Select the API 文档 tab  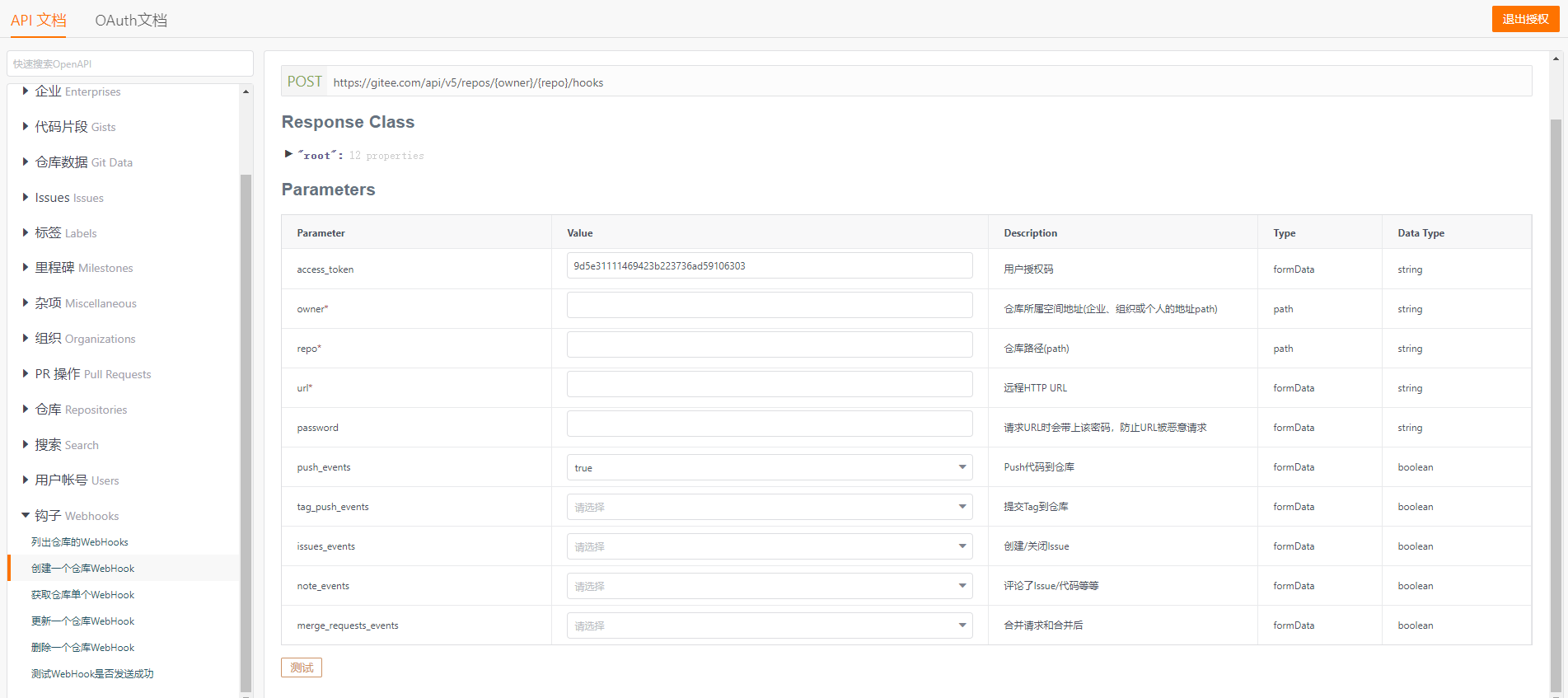(39, 20)
